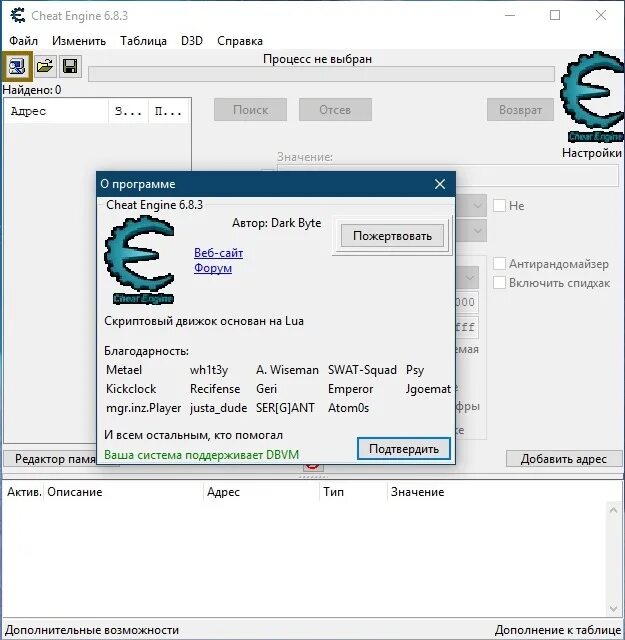Click the Подтвердить button
Image resolution: width=625 pixels, height=640 pixels.
[404, 449]
